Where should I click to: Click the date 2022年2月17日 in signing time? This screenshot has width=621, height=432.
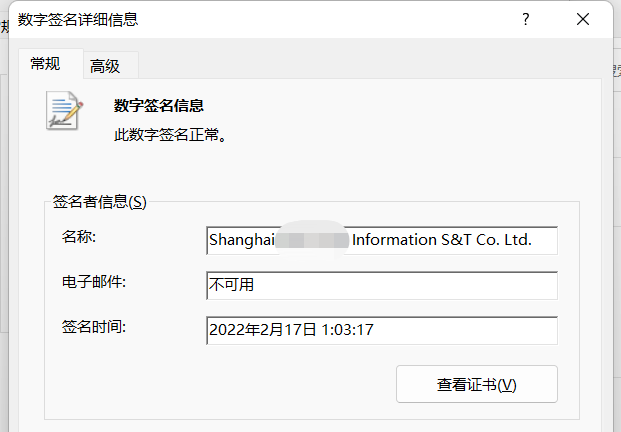(262, 329)
